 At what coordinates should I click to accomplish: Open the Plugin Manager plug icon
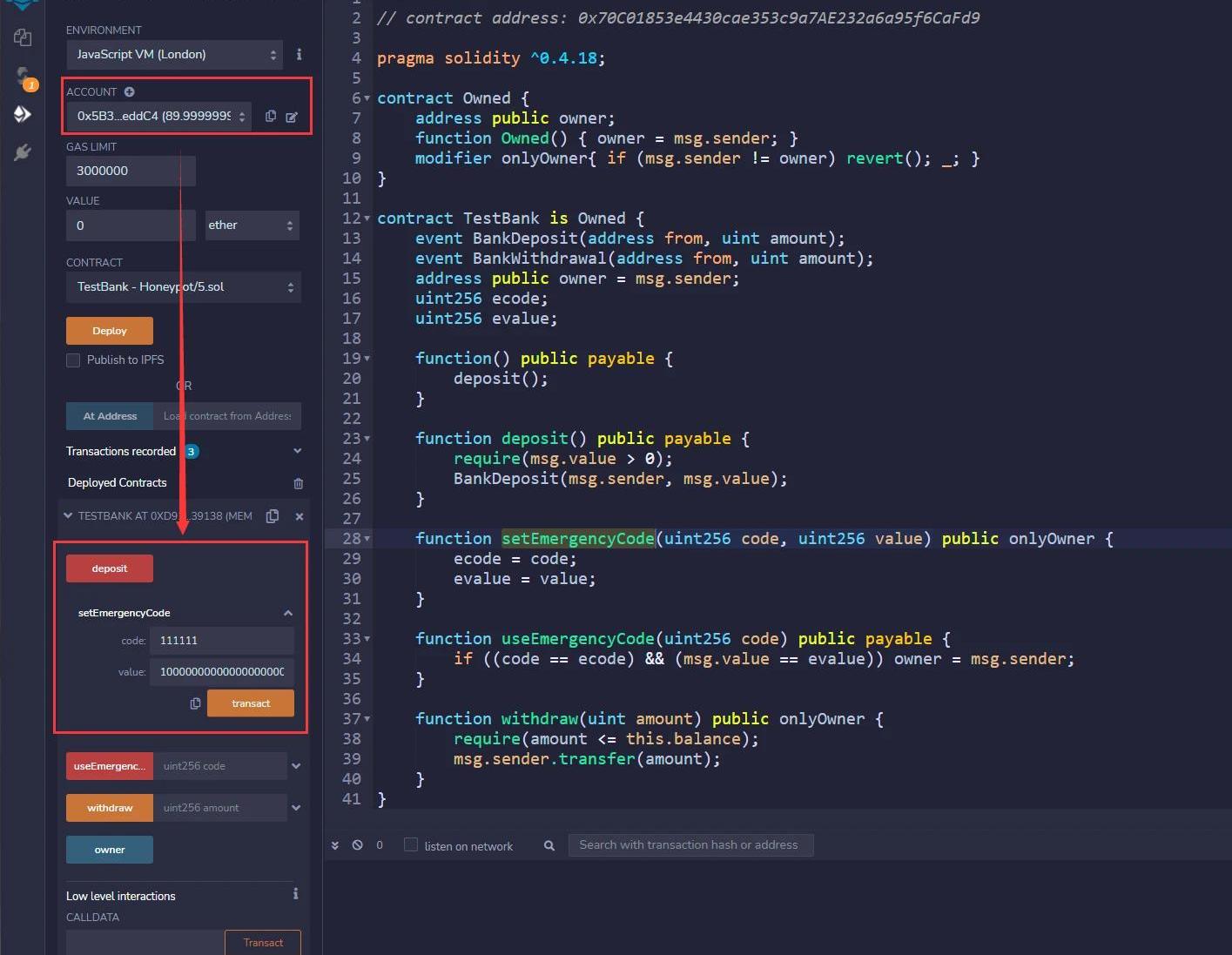(23, 152)
